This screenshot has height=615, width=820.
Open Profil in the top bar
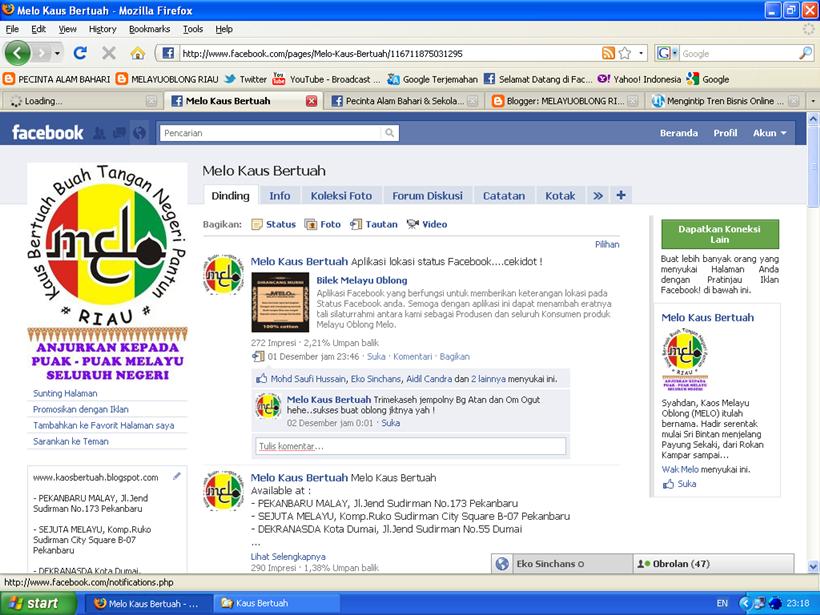click(725, 133)
